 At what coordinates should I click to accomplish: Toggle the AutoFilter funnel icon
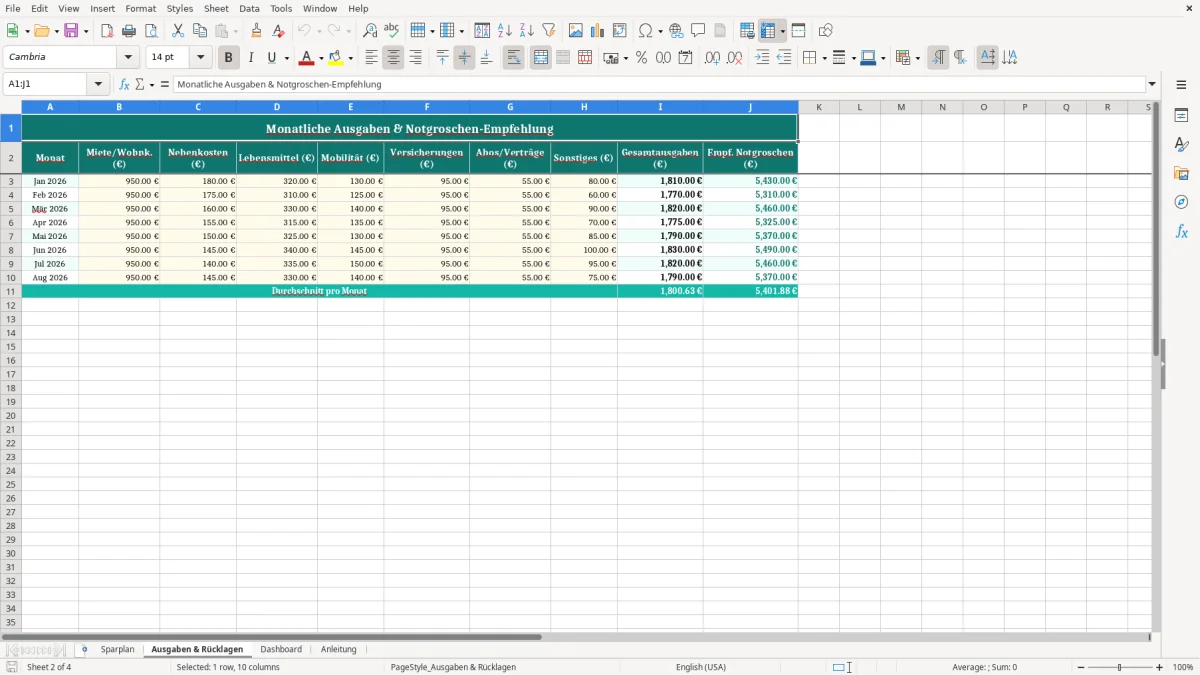[549, 31]
